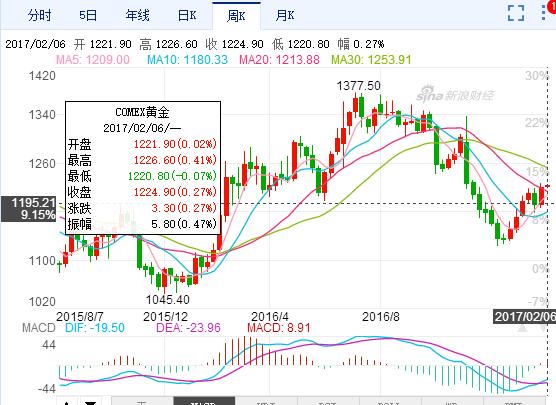Select the 周K weekly candlestick tab

click(236, 16)
